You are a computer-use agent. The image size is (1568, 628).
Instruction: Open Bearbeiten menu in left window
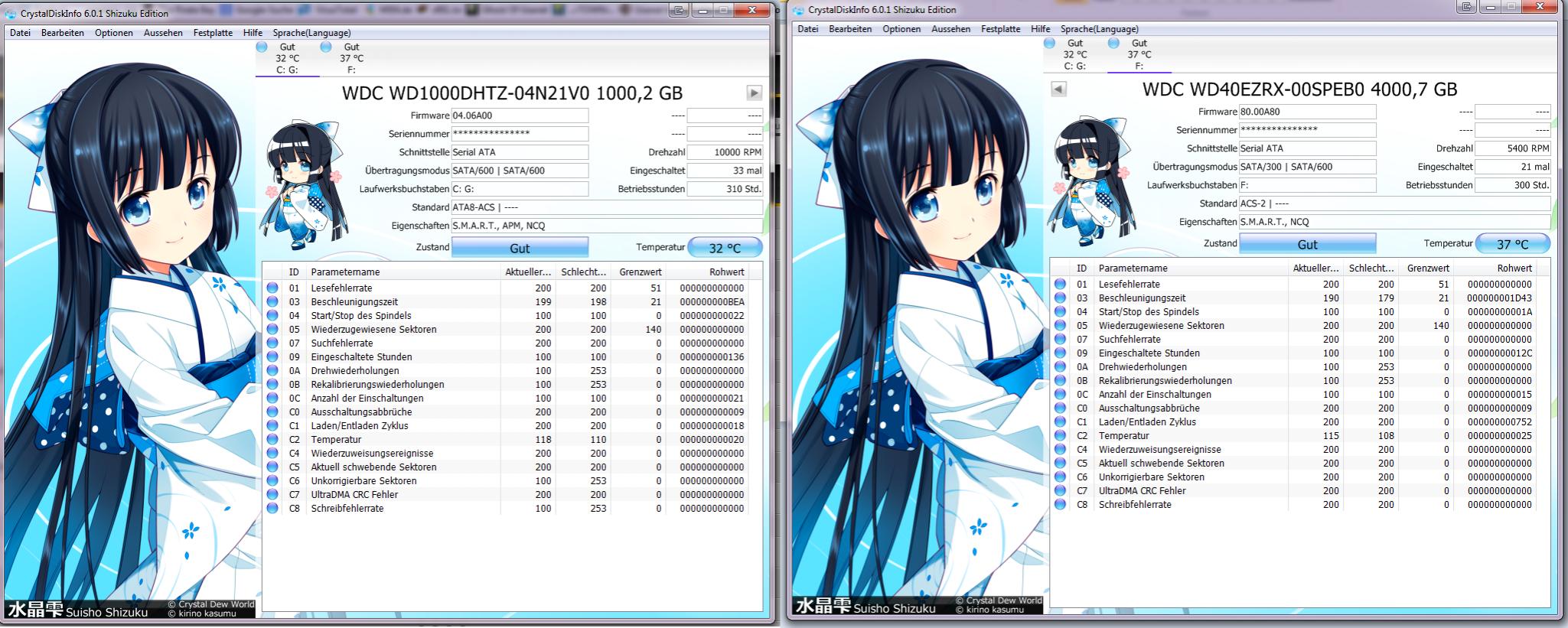(63, 33)
